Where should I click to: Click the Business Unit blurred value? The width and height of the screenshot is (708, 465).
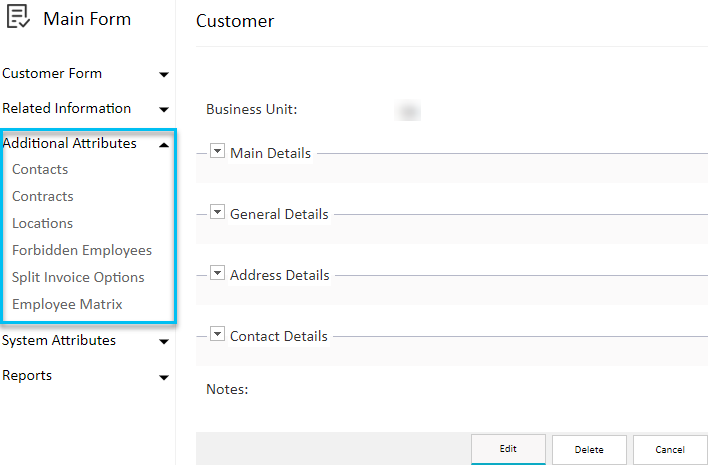pos(407,110)
